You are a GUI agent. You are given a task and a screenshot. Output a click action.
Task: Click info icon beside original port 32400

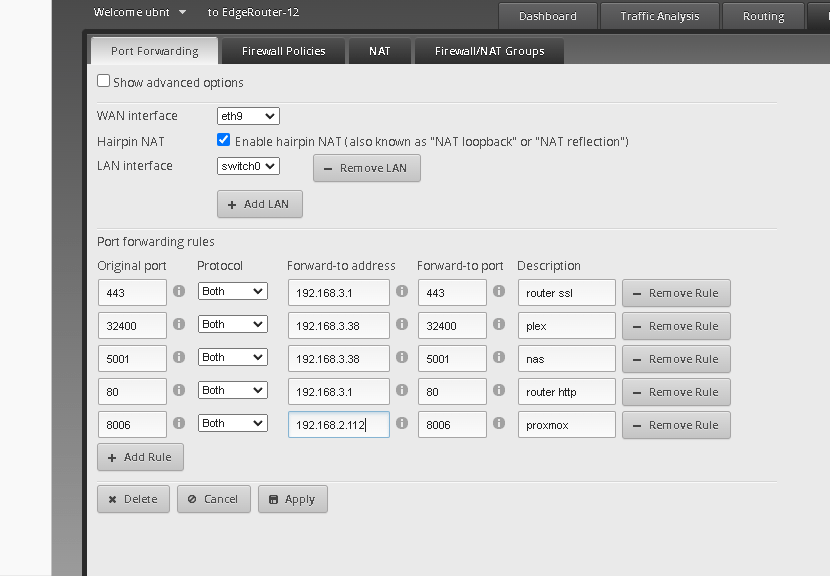(x=179, y=324)
